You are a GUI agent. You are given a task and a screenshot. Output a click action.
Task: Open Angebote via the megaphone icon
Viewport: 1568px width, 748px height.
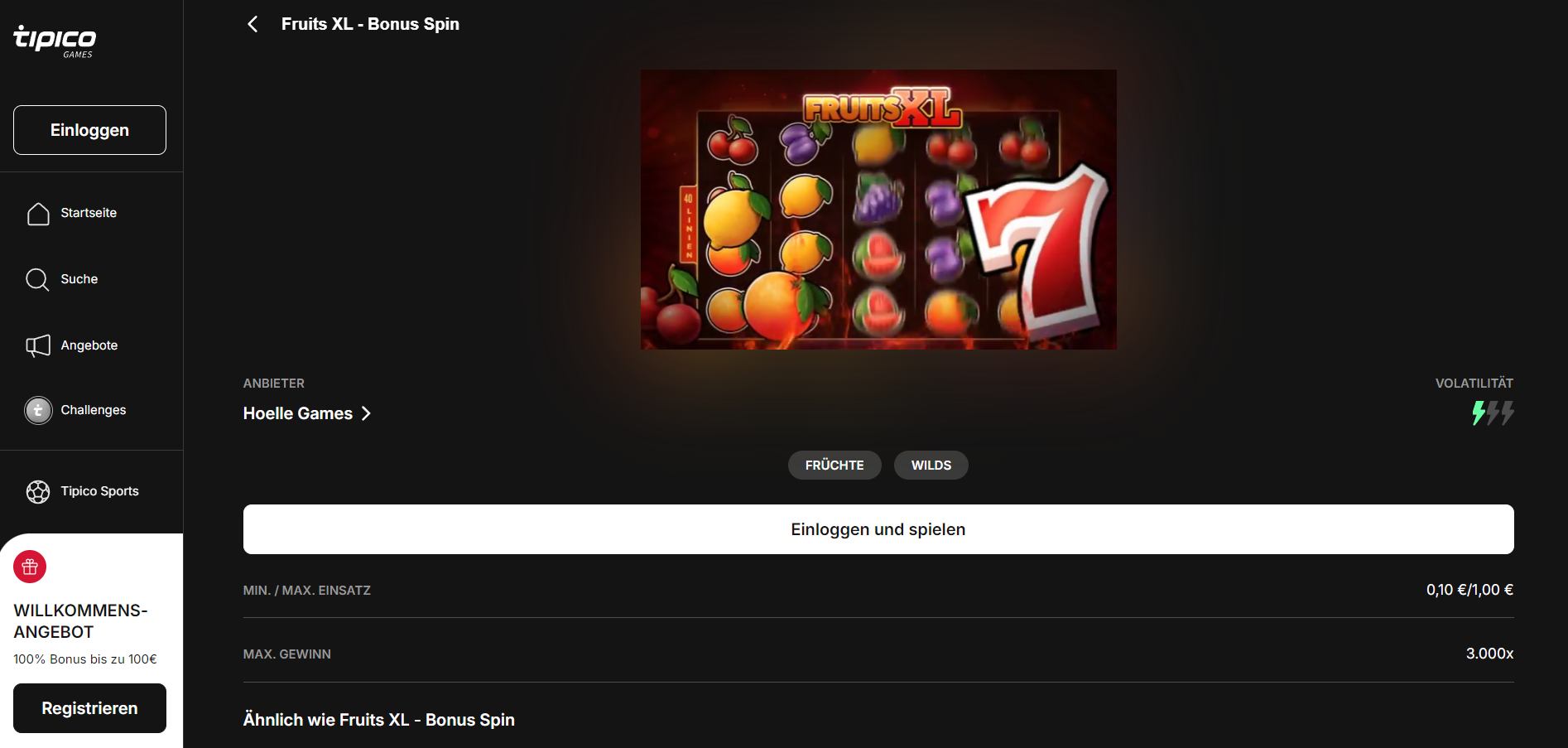pyautogui.click(x=38, y=346)
